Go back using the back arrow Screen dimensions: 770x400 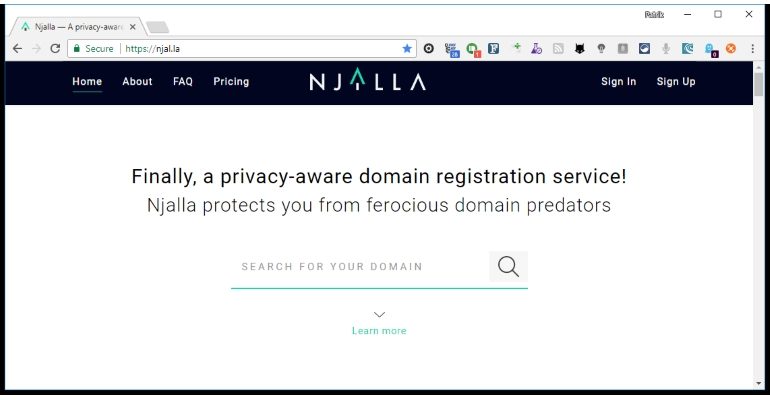pyautogui.click(x=17, y=48)
